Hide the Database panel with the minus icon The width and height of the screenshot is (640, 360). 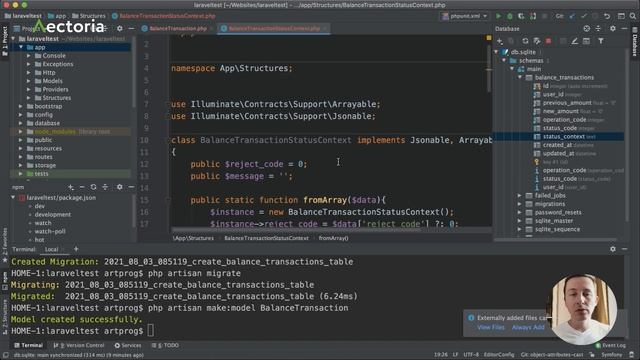click(624, 29)
